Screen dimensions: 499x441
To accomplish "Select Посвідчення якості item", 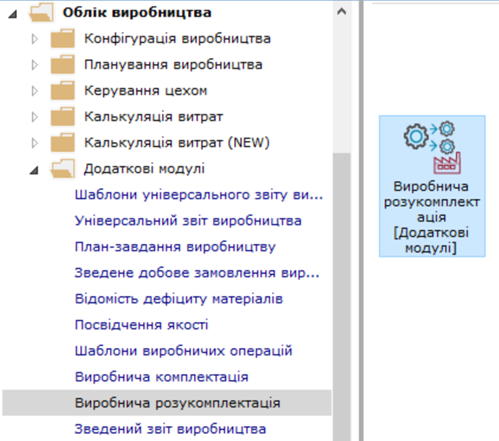I will (x=141, y=325).
